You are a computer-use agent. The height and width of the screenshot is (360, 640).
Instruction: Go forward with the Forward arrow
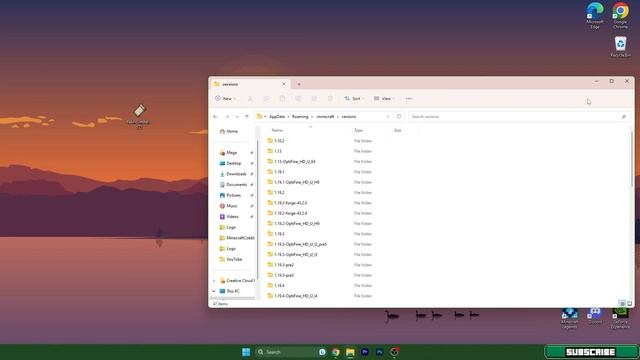click(227, 117)
